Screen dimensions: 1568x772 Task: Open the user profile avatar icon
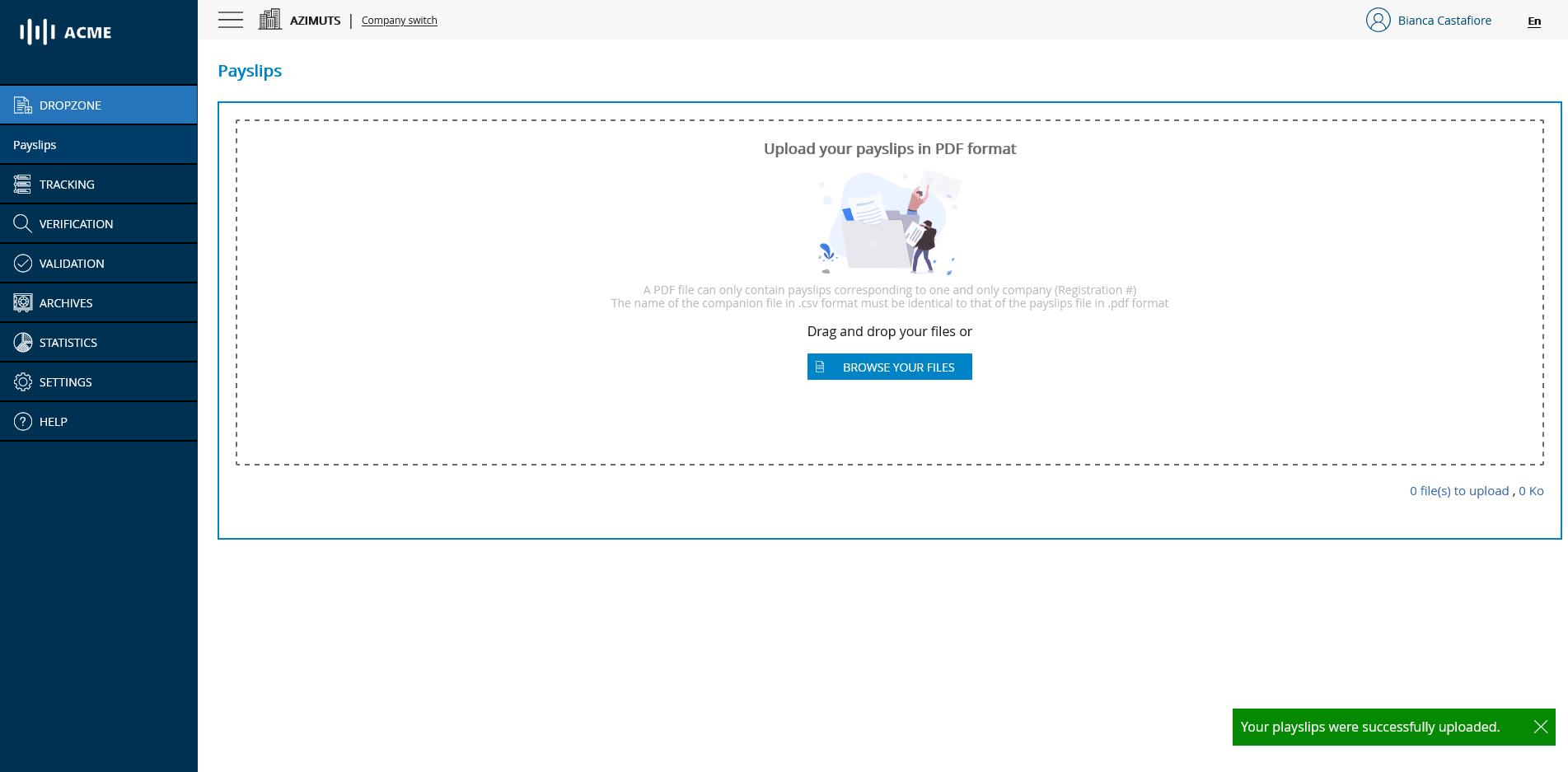[1377, 20]
